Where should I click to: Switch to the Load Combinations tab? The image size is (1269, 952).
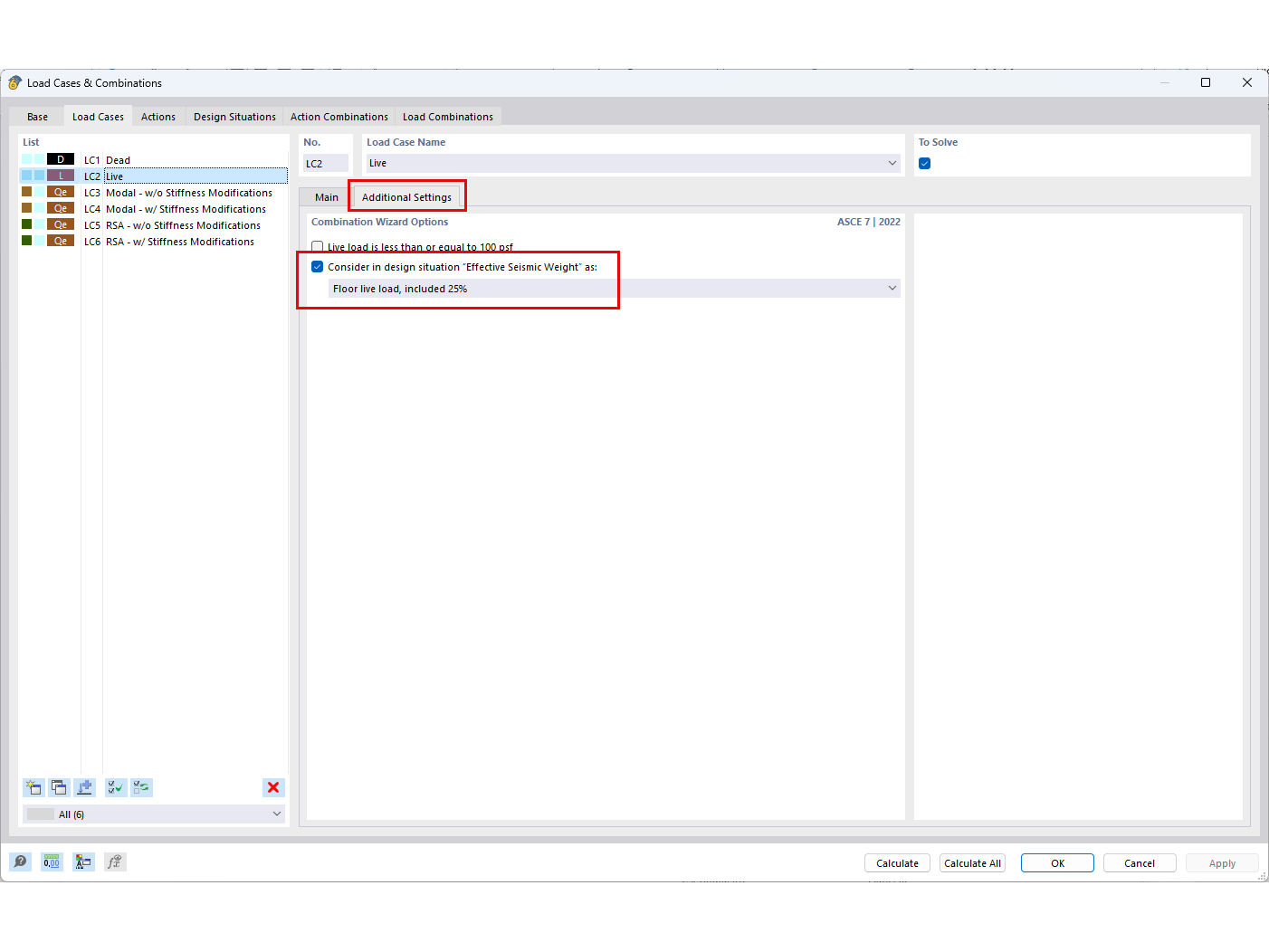coord(448,116)
